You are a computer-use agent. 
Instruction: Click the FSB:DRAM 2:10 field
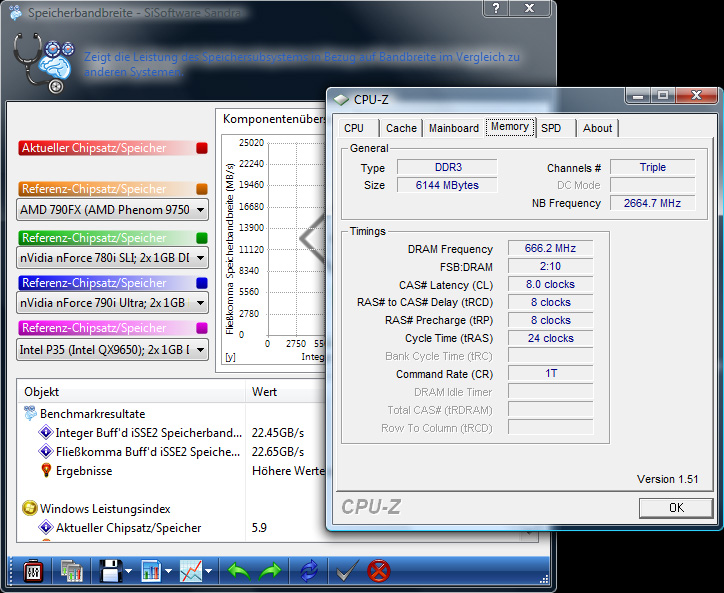pos(550,266)
